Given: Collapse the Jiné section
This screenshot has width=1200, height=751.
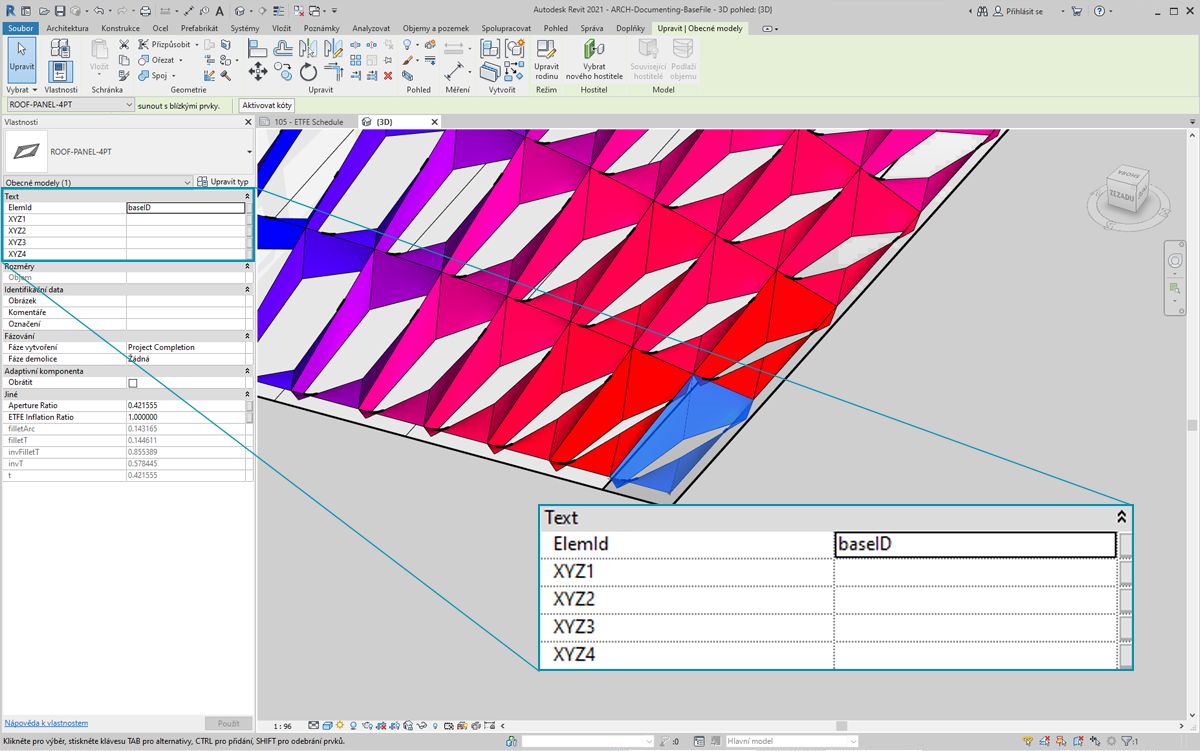Looking at the screenshot, I should tap(247, 394).
